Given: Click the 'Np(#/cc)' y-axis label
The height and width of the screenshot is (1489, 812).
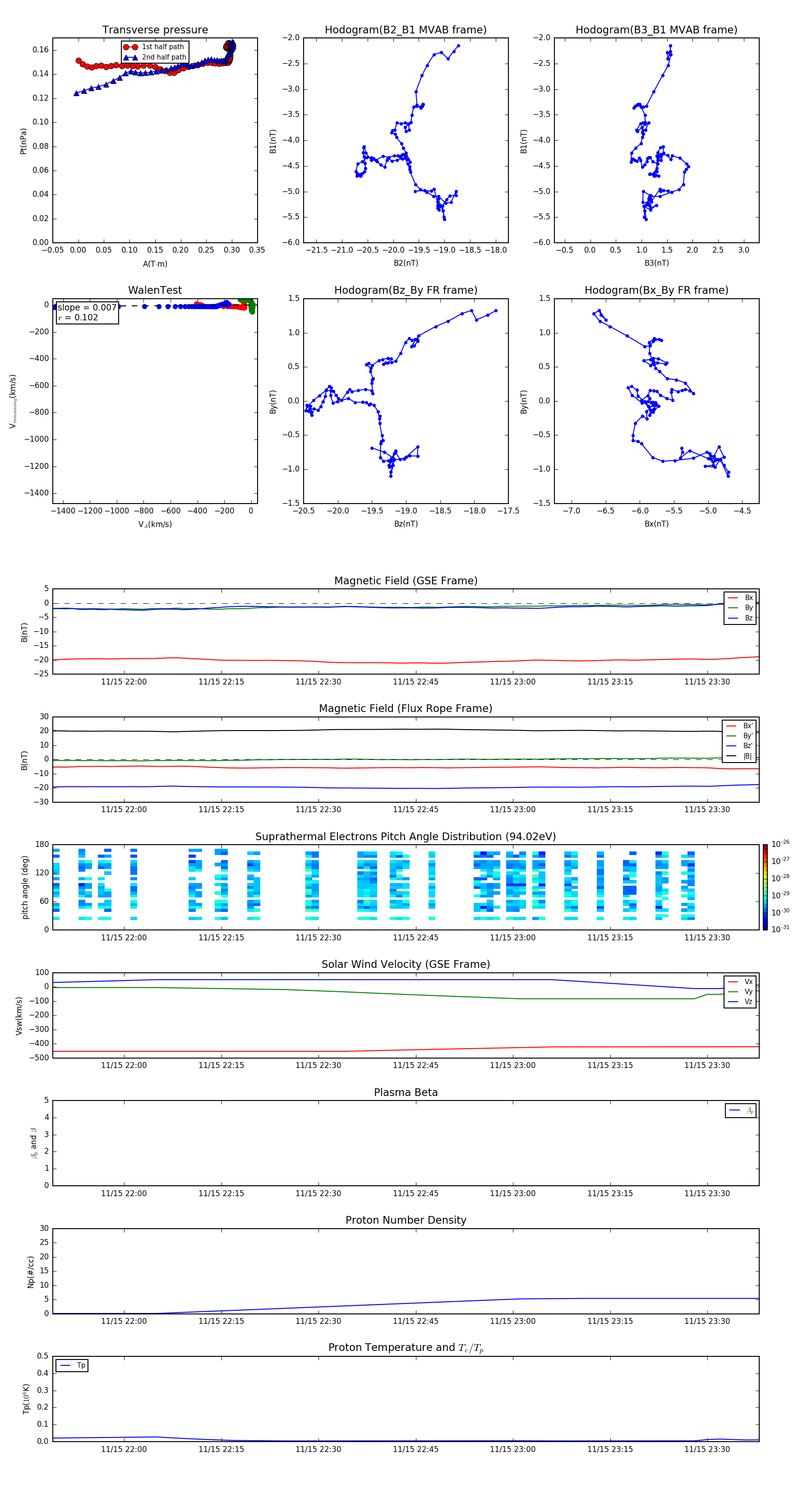Looking at the screenshot, I should point(31,1271).
